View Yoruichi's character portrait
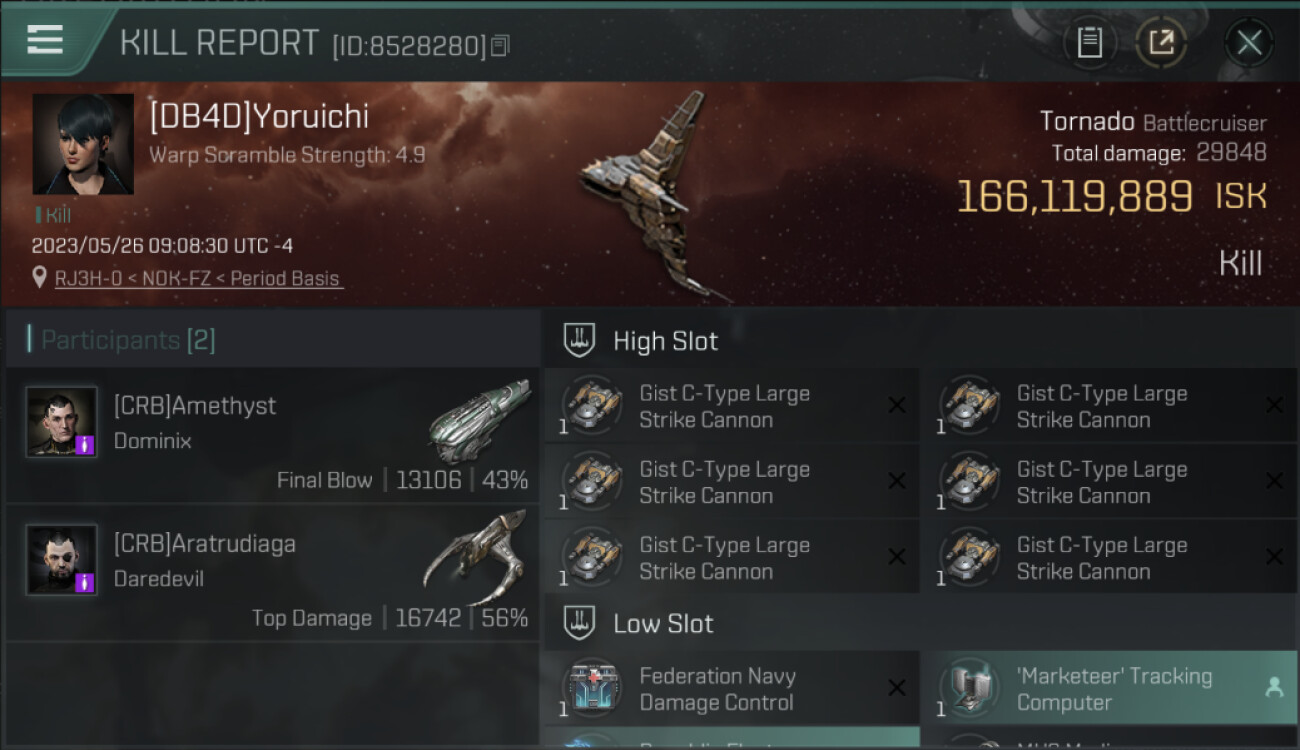Screen dimensions: 1300x750 click(83, 144)
